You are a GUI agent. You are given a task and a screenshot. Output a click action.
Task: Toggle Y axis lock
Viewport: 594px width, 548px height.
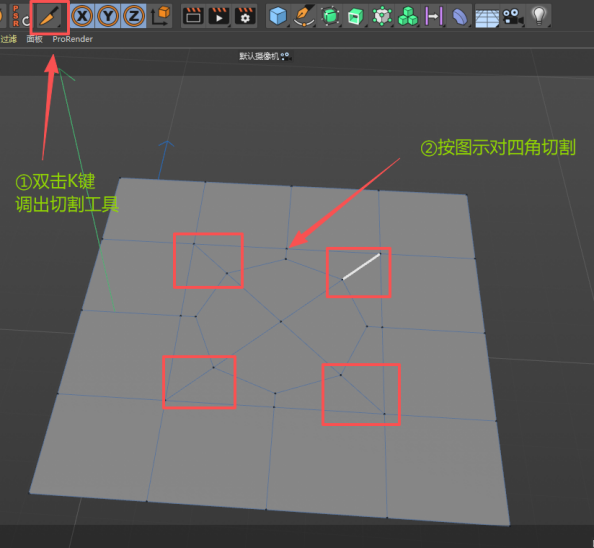point(108,16)
